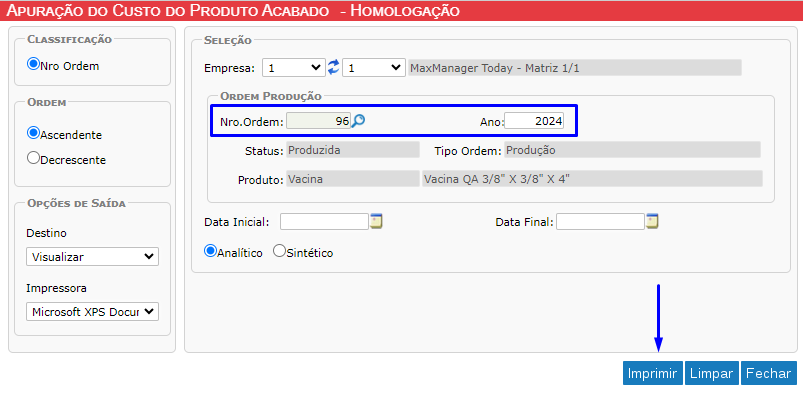The height and width of the screenshot is (393, 803).
Task: Click Tipo Ordem field showing Produção
Action: (x=632, y=150)
